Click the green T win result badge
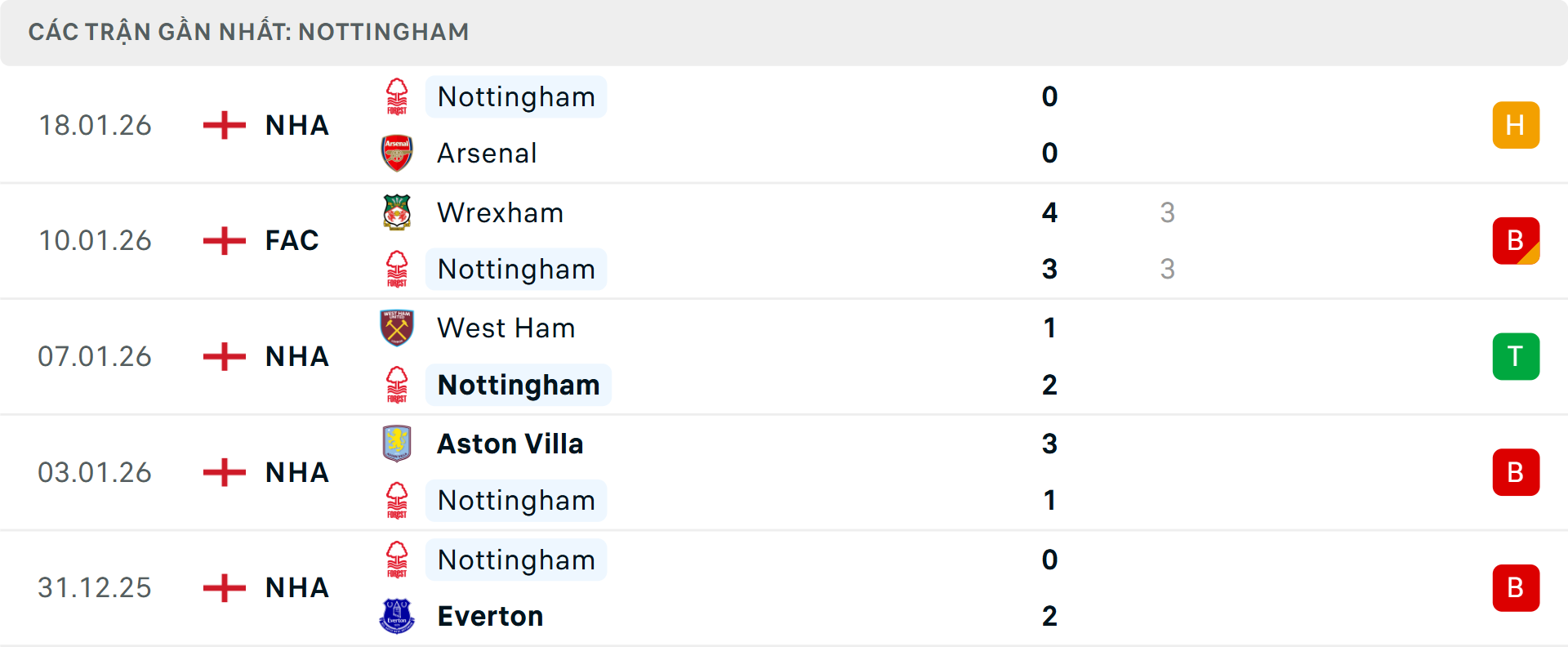The image size is (1568, 647). (1516, 356)
